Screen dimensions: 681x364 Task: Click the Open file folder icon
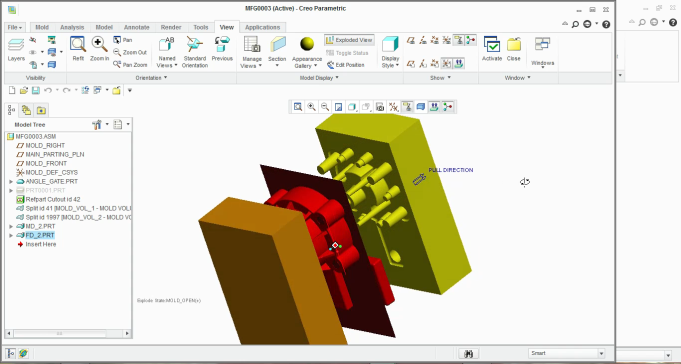coord(24,90)
